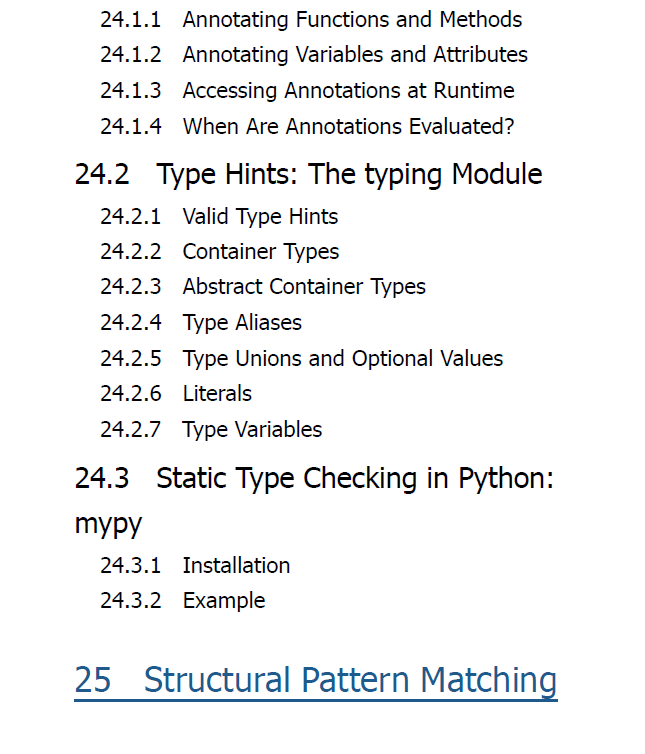Screen dimensions: 645x754
Task: Open 24.1.3 Accessing Annotations at Runtime
Action: pyautogui.click(x=307, y=90)
